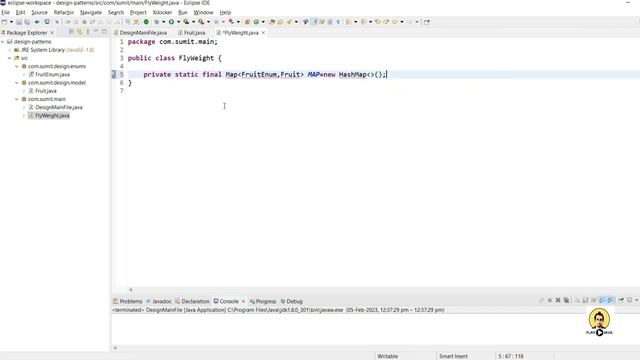Close the Console view tab
The image size is (640, 360).
243,301
